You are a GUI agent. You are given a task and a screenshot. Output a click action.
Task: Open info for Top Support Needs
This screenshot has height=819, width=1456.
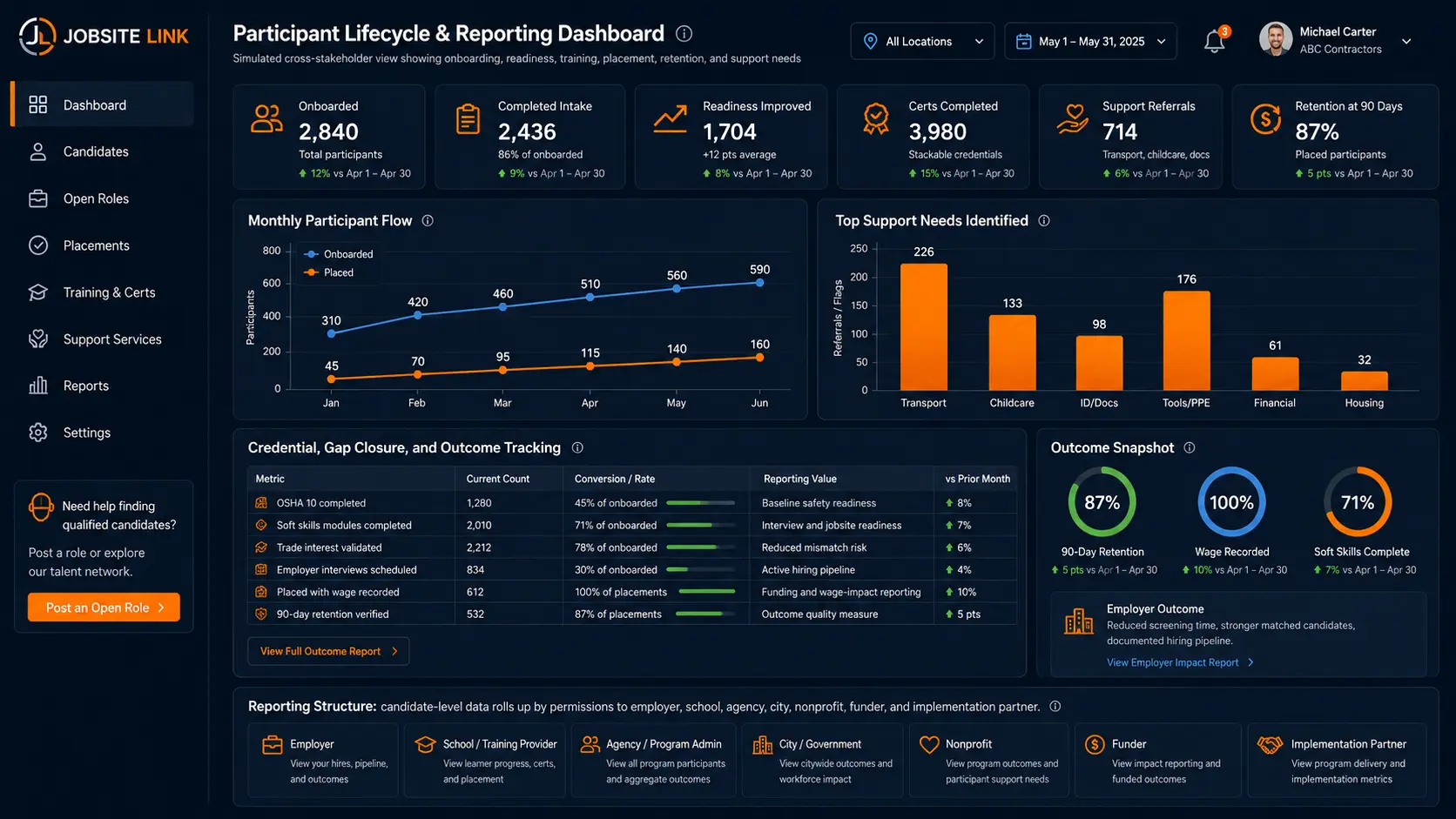point(1044,221)
